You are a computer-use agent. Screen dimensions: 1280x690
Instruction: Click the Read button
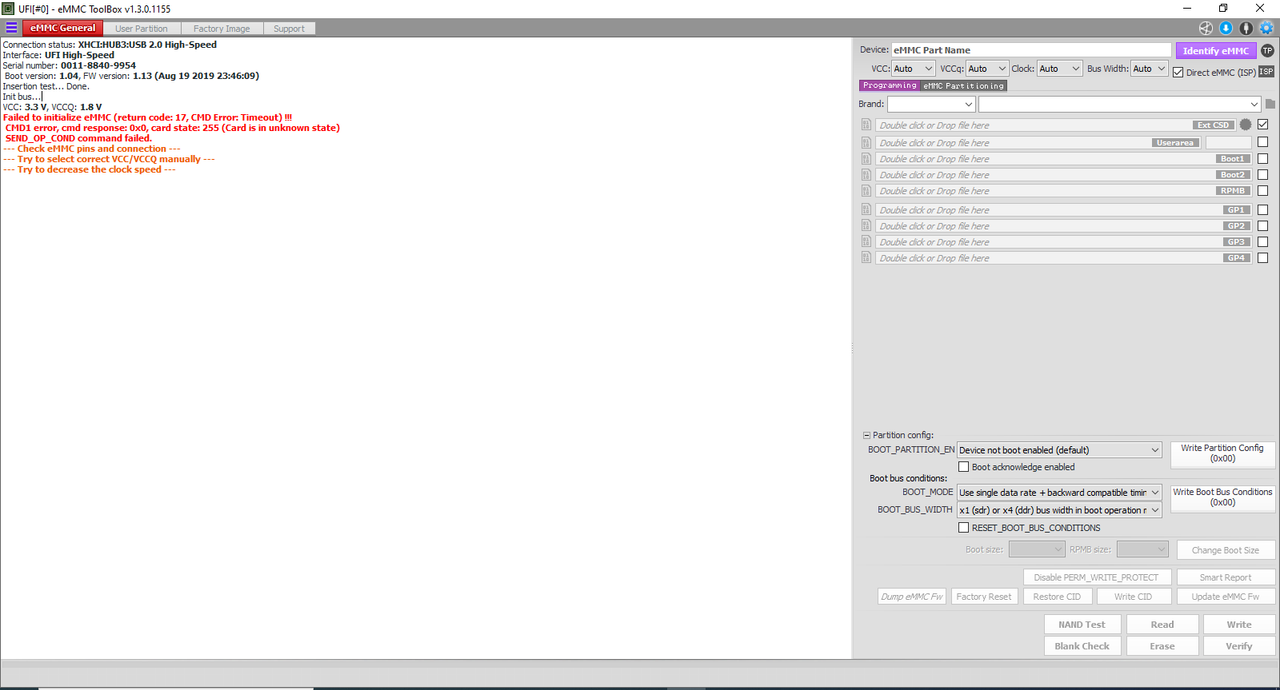click(1162, 624)
